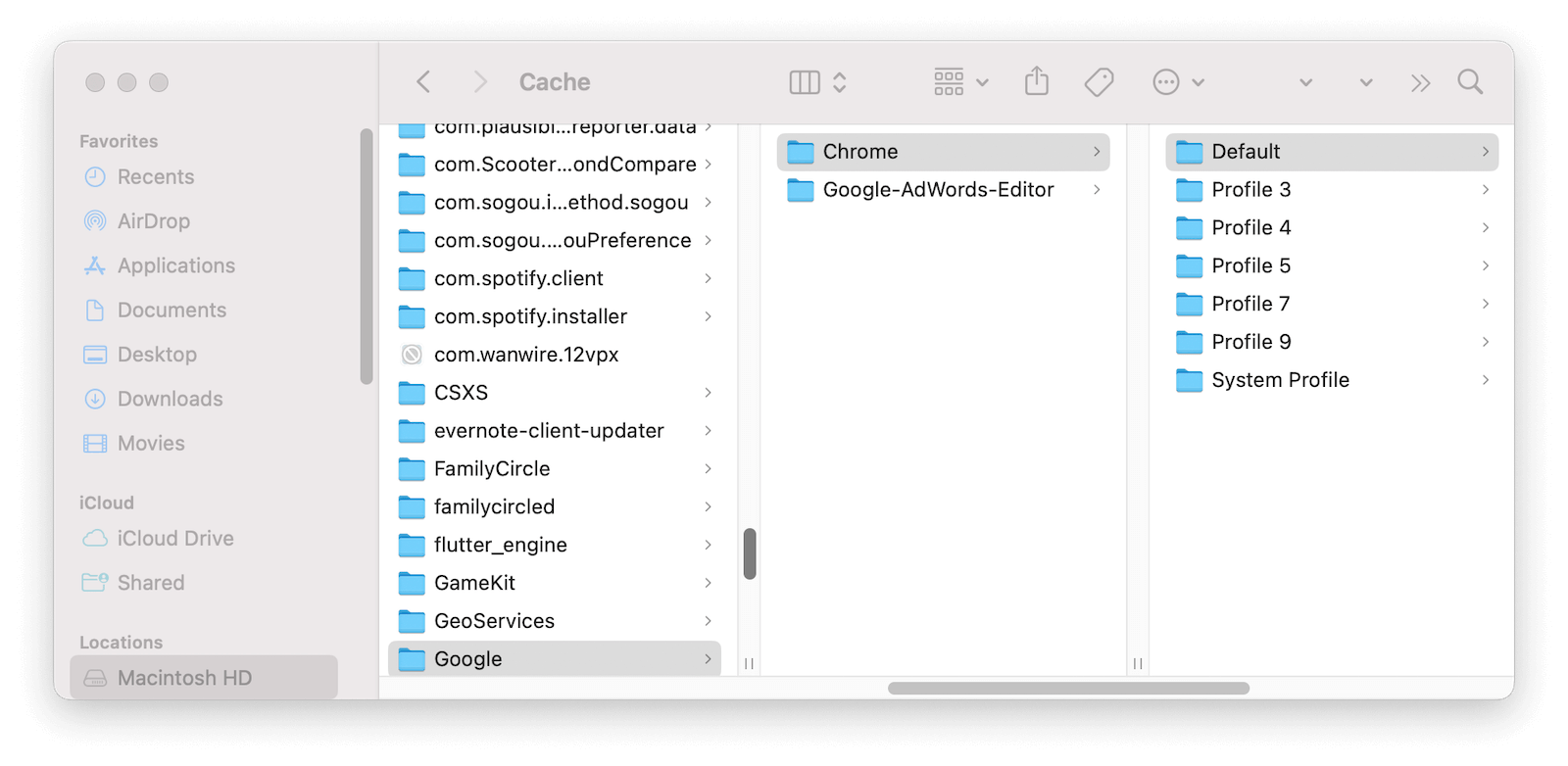
Task: Click the Share icon in toolbar
Action: pyautogui.click(x=1037, y=81)
